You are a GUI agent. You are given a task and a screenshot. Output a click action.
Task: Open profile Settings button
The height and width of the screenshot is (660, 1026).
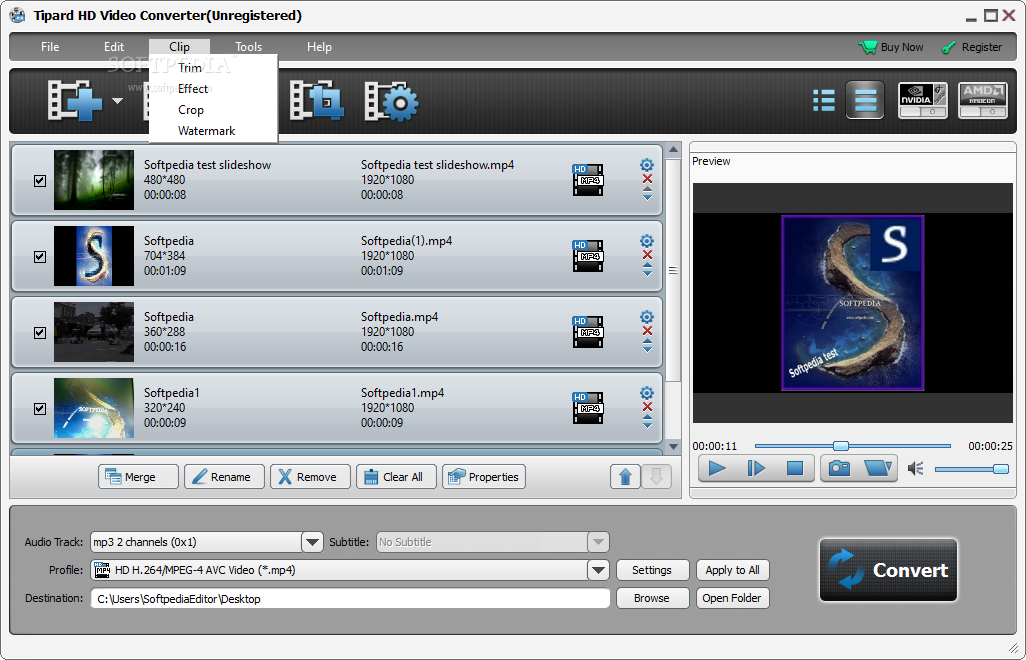pyautogui.click(x=652, y=570)
